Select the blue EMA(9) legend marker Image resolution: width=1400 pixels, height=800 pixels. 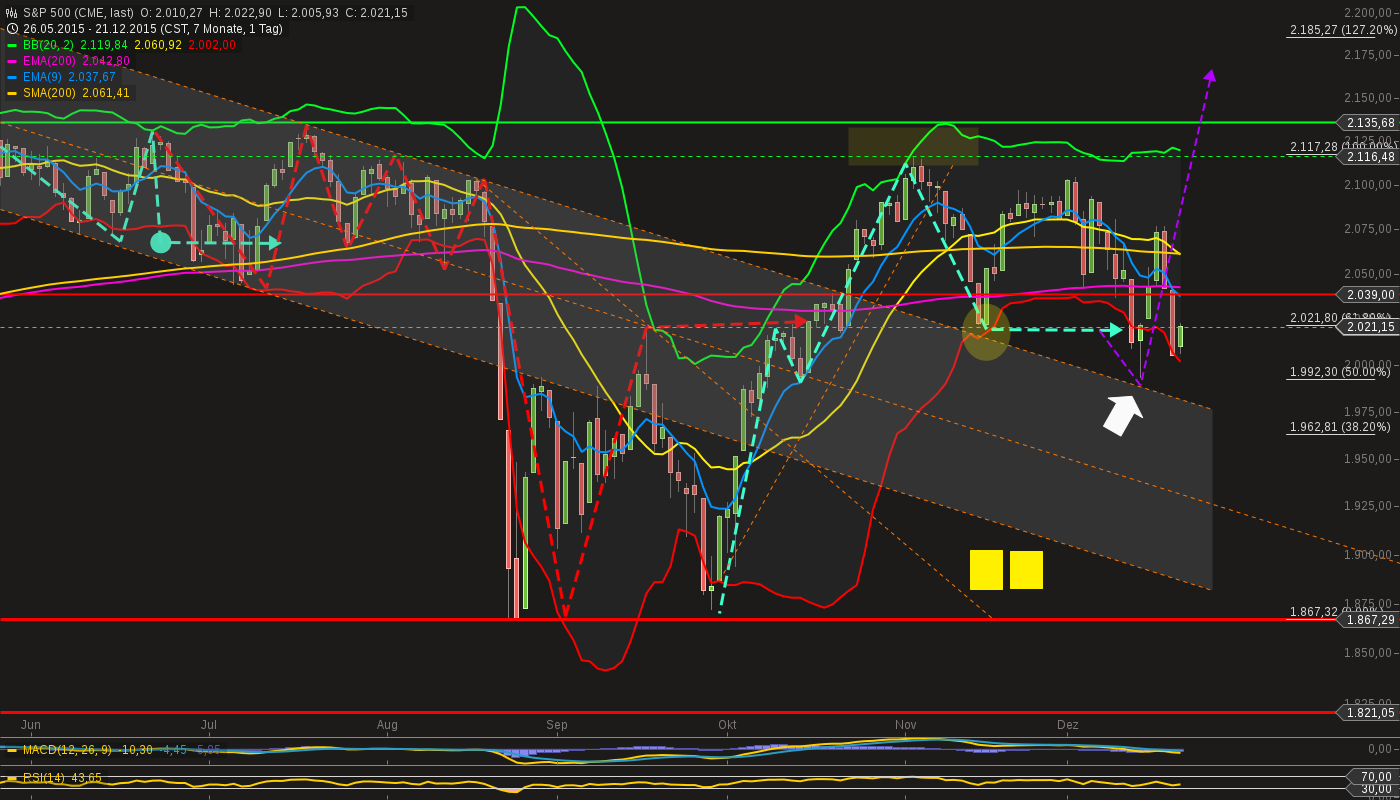12,76
